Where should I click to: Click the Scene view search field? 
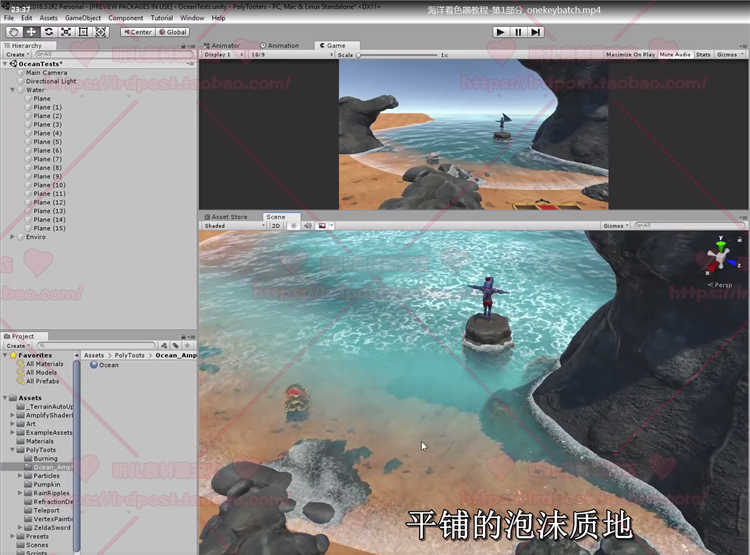coord(688,225)
